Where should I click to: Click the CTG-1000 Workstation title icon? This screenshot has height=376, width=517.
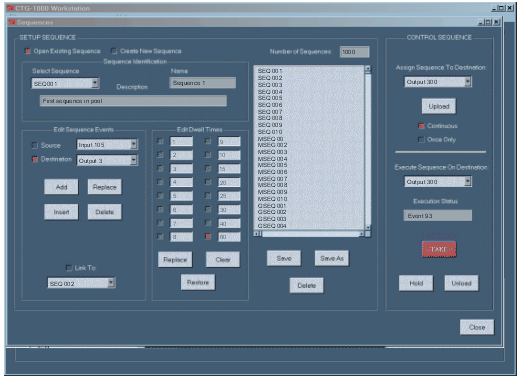click(11, 8)
